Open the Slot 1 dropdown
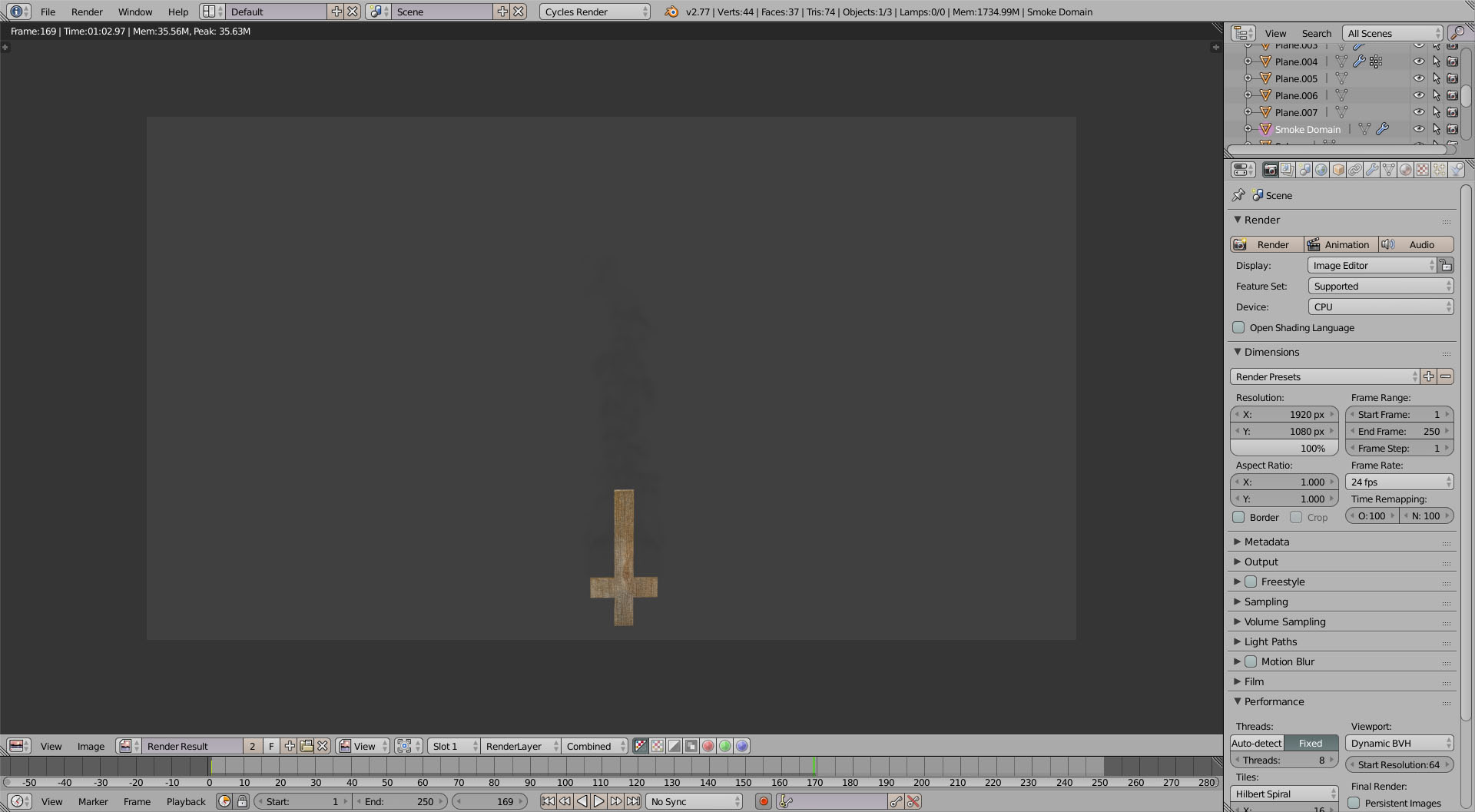Image resolution: width=1475 pixels, height=812 pixels. 454,746
